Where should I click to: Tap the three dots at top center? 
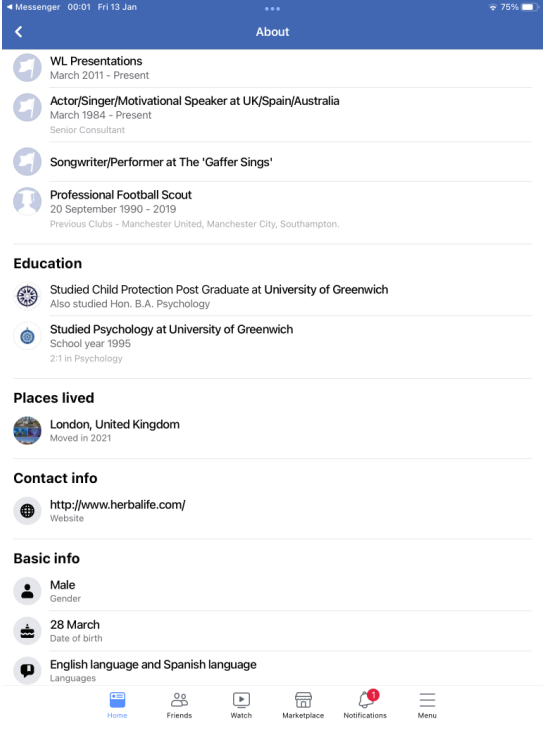[272, 9]
